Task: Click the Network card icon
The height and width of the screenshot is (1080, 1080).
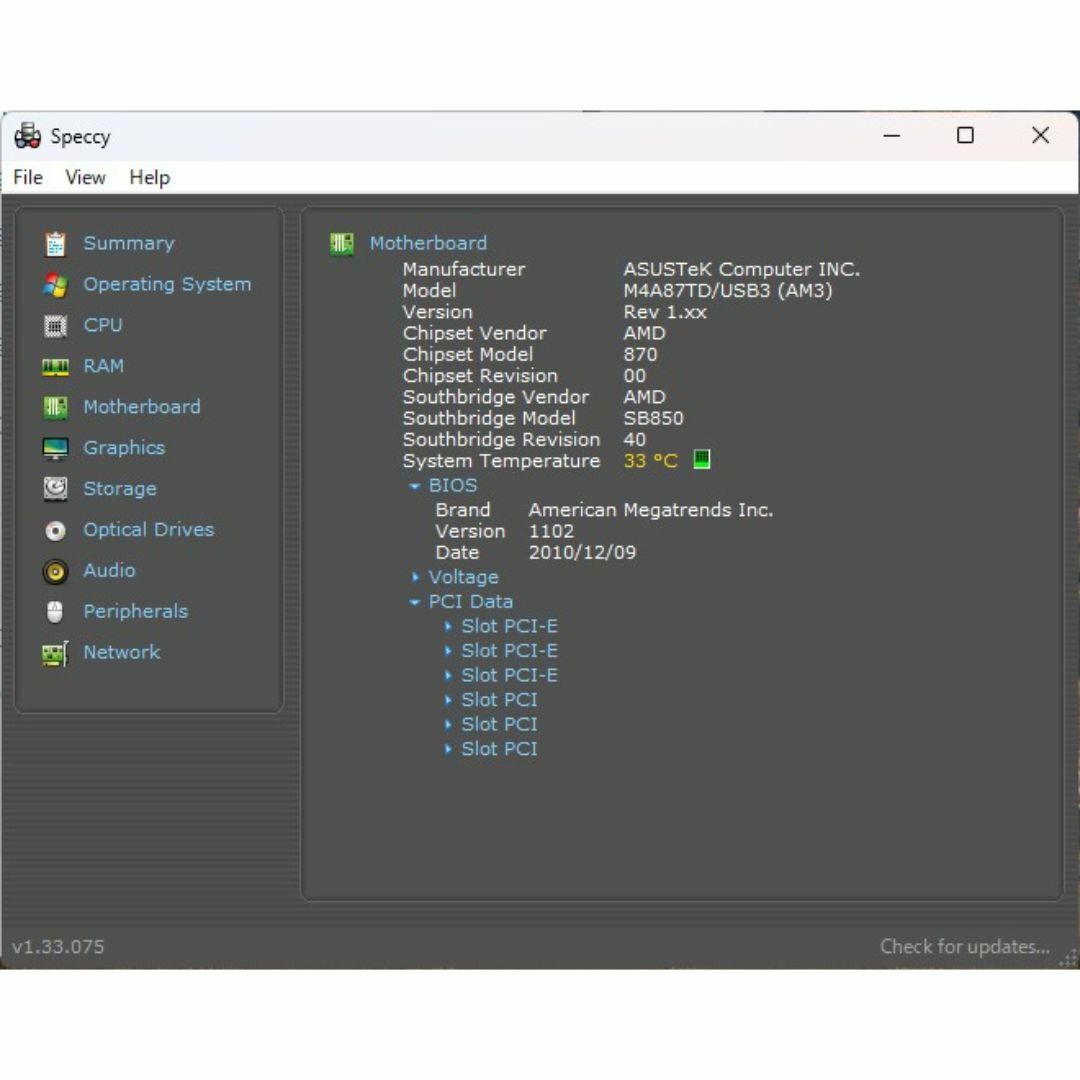Action: 55,653
